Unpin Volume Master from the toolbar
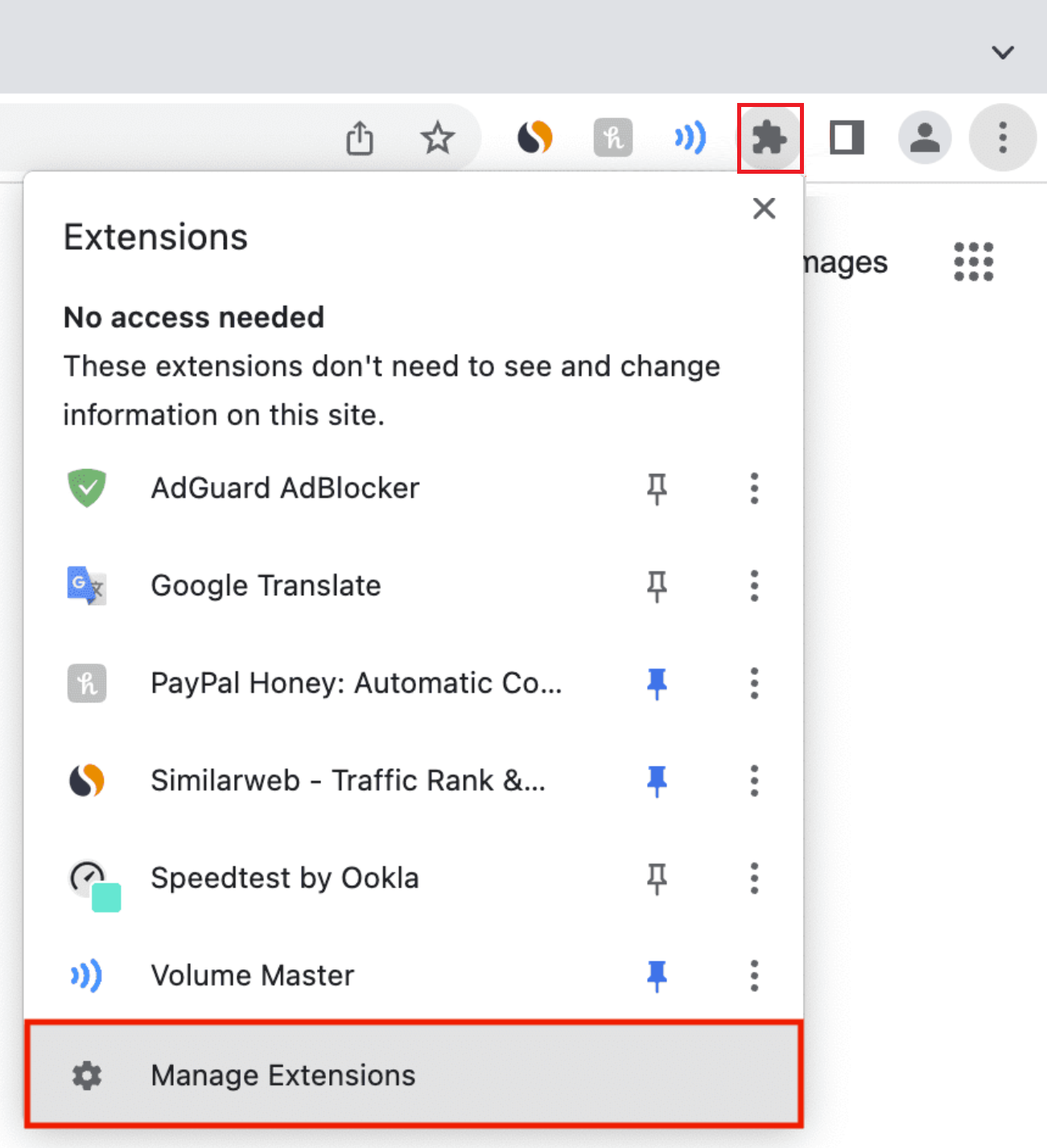The height and width of the screenshot is (1148, 1047). pos(657,976)
